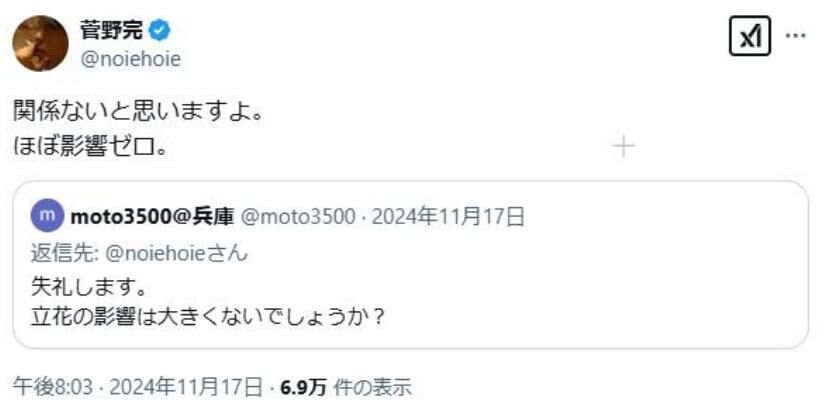Open 菅野完's profile avatar photo
Viewport: 824px width, 406px height.
point(40,43)
